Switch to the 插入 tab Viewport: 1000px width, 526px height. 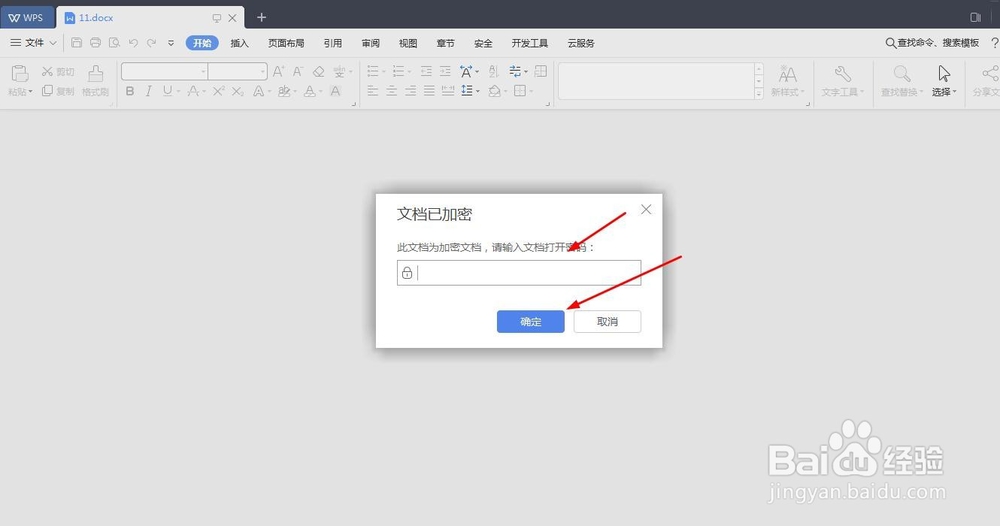coord(239,43)
